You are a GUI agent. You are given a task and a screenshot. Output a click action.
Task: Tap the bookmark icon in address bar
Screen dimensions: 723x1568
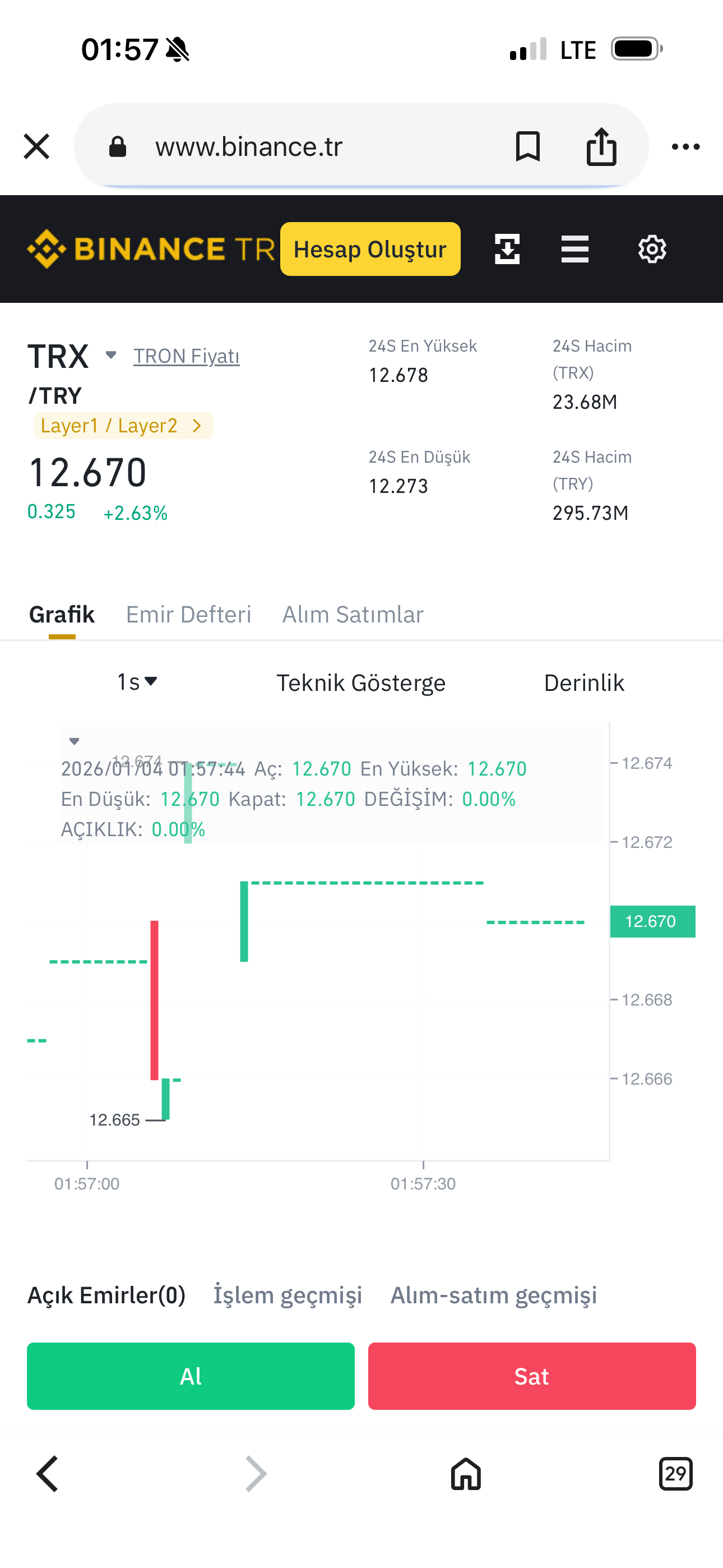[527, 147]
